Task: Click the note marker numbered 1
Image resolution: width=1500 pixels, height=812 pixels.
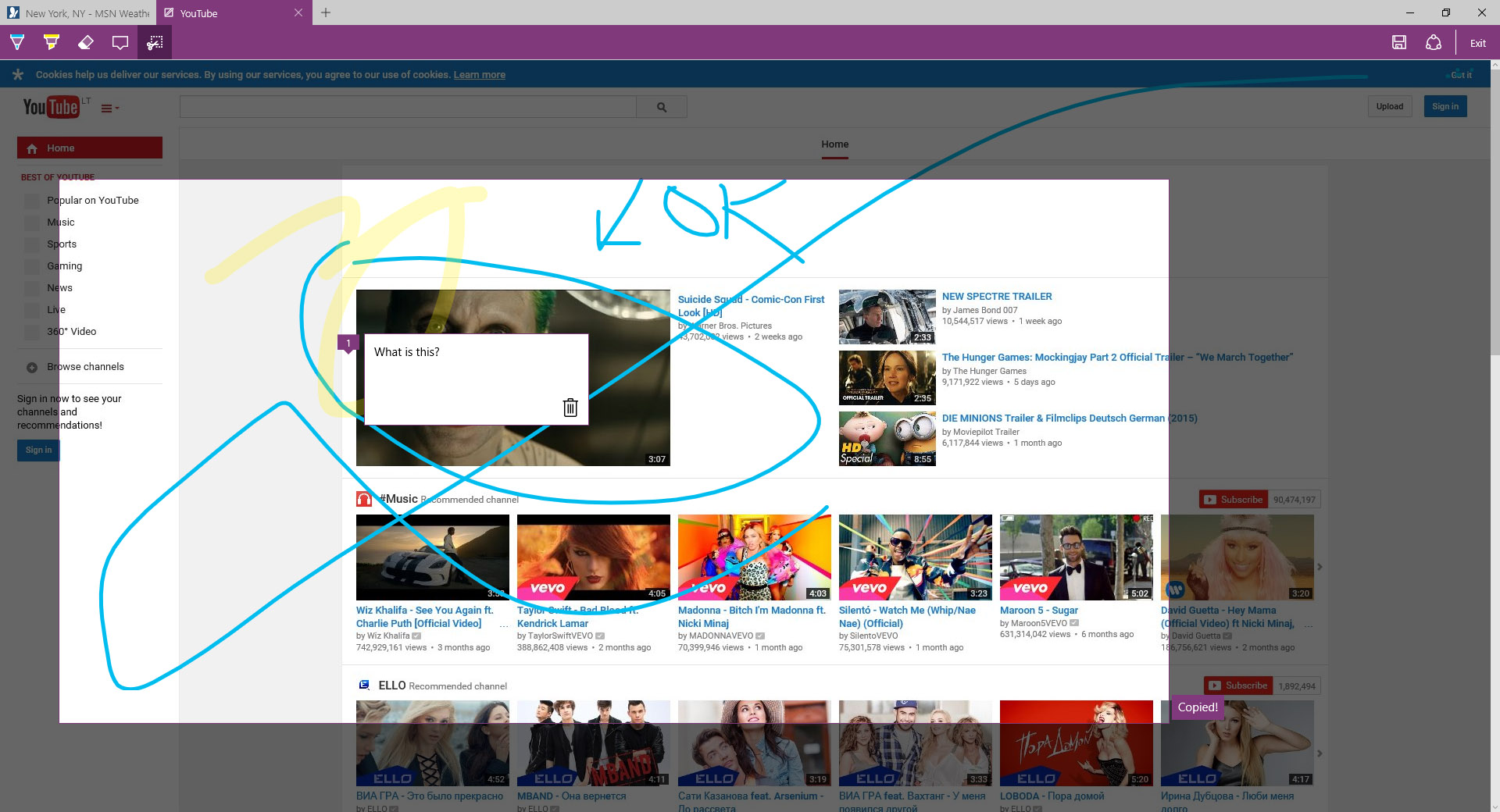Action: (348, 343)
